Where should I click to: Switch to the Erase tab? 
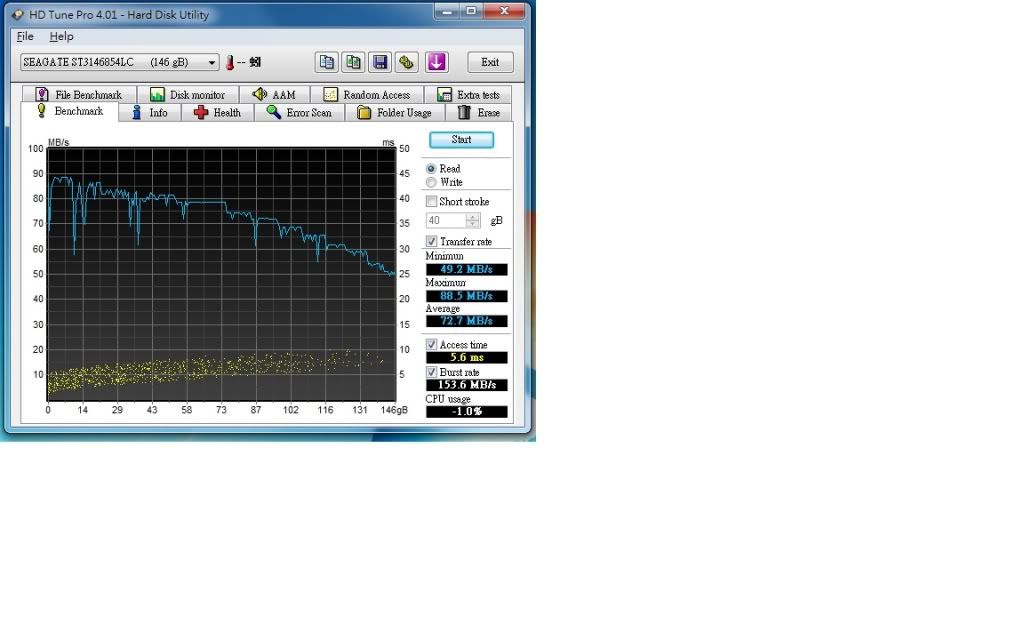pyautogui.click(x=479, y=113)
